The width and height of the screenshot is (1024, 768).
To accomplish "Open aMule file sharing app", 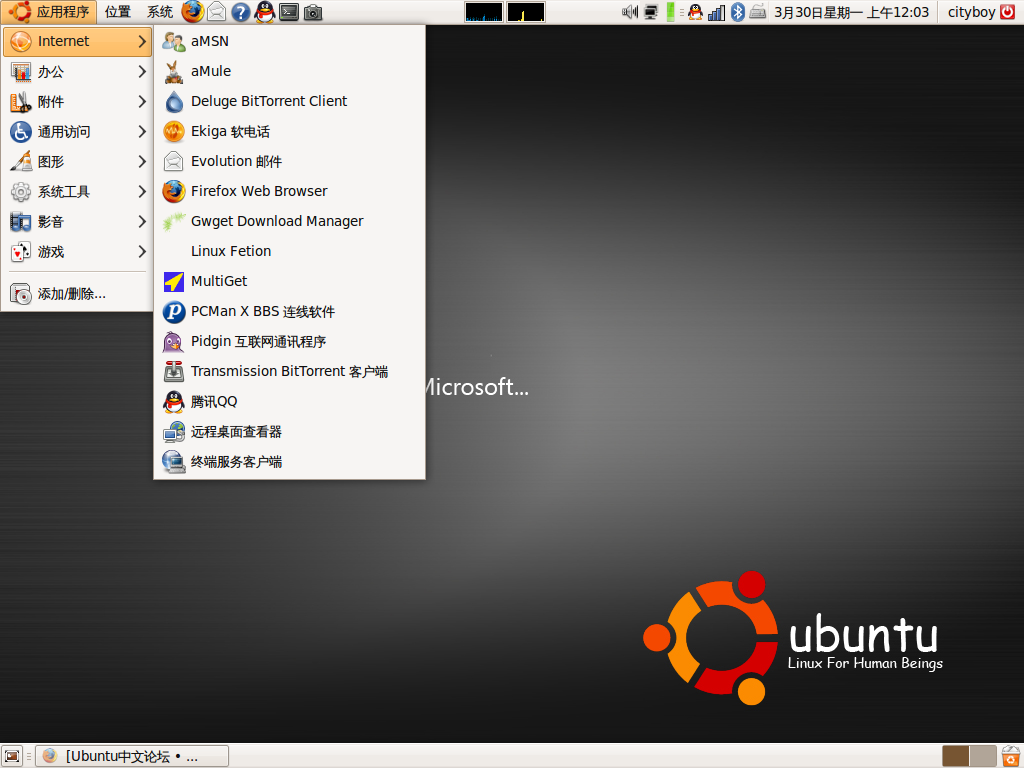I will pyautogui.click(x=289, y=71).
